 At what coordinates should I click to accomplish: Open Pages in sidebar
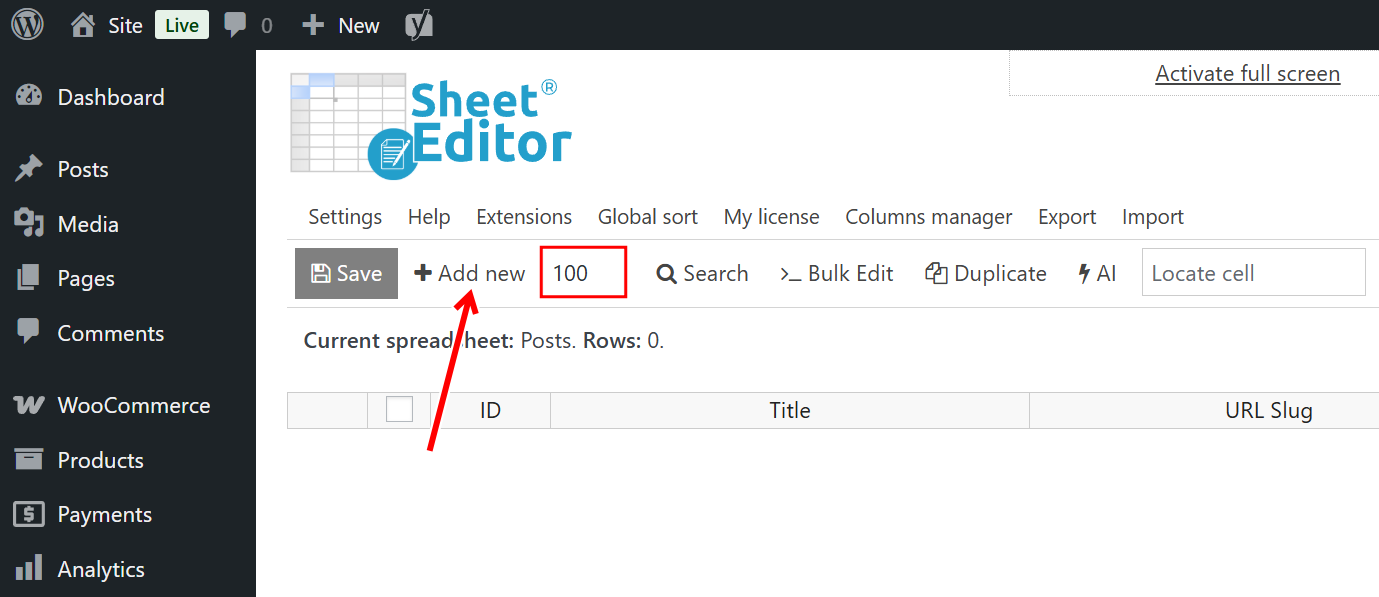(x=86, y=278)
